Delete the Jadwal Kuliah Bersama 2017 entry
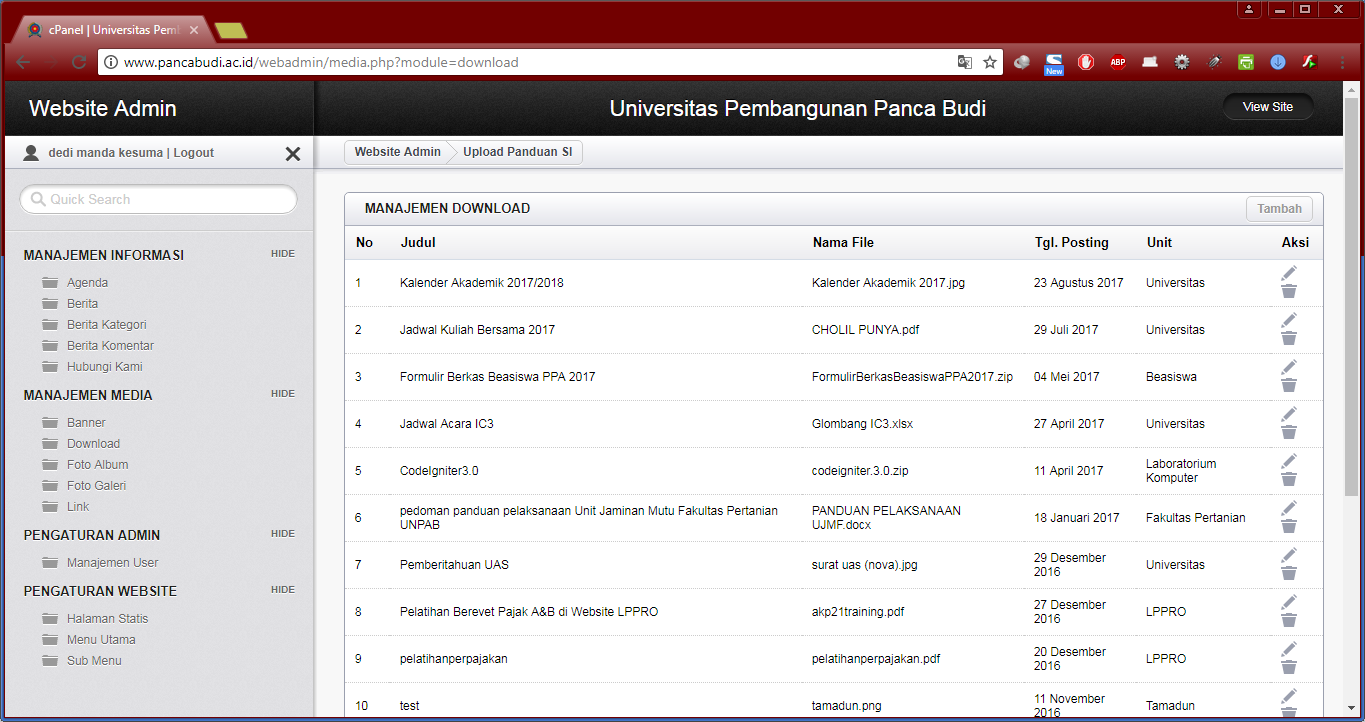 click(1289, 339)
